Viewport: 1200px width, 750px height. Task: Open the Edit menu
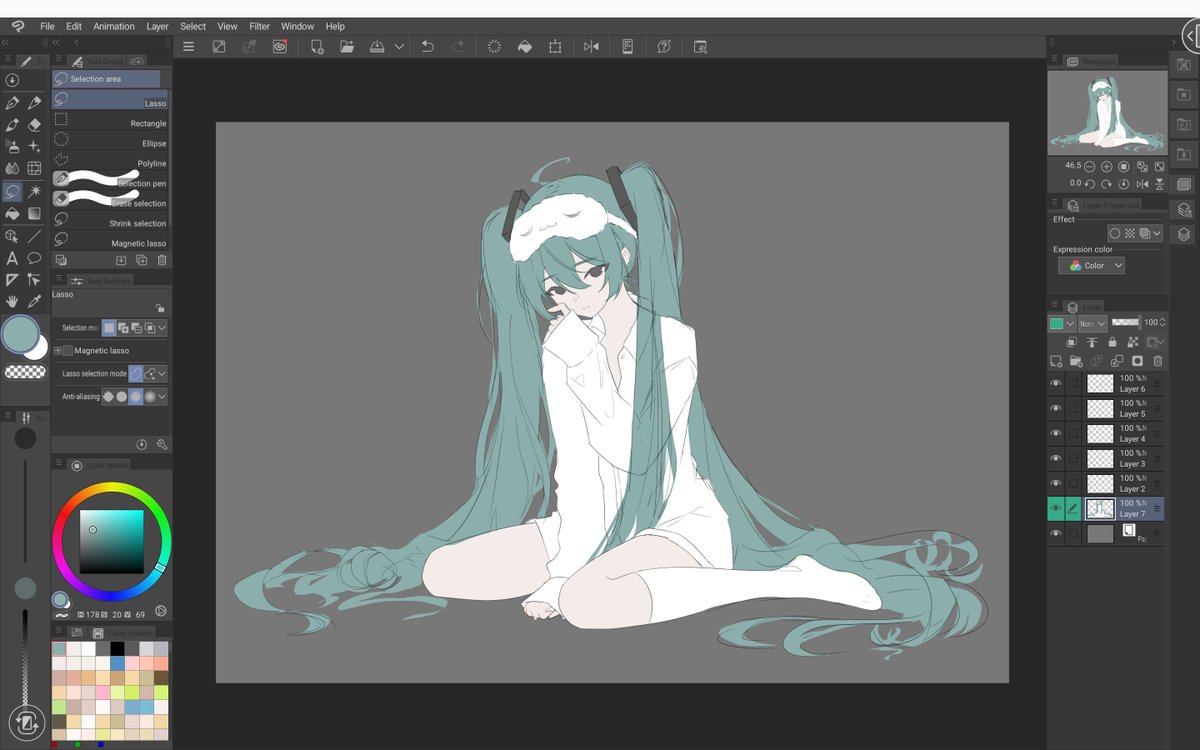(x=74, y=26)
